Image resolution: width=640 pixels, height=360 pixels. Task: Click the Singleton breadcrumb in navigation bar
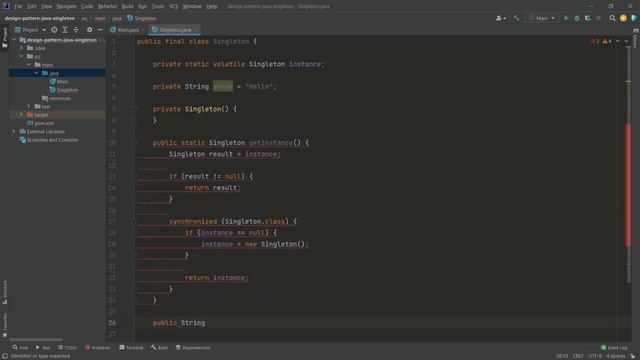142,18
